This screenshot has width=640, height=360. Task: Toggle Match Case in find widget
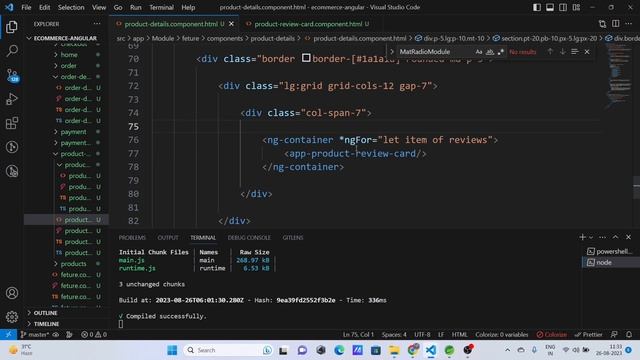479,52
